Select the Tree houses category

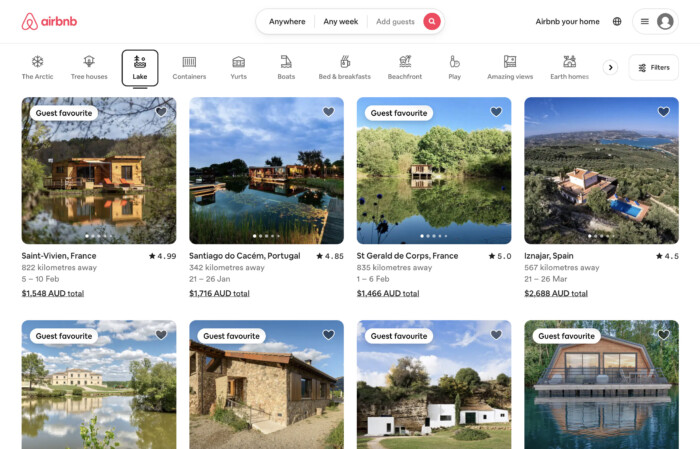[x=89, y=67]
